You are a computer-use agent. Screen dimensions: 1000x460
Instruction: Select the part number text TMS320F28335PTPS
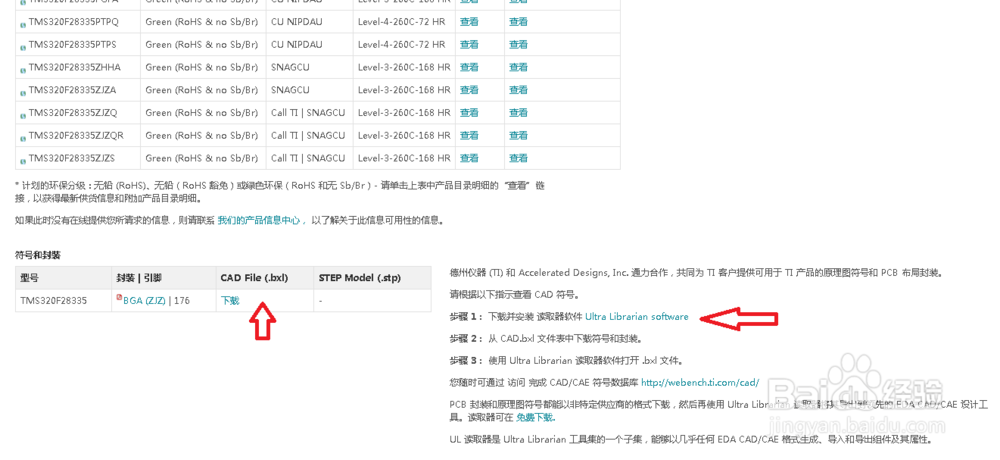point(73,45)
